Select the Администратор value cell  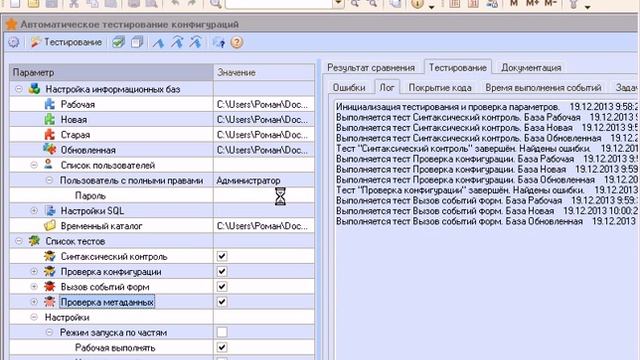(264, 180)
